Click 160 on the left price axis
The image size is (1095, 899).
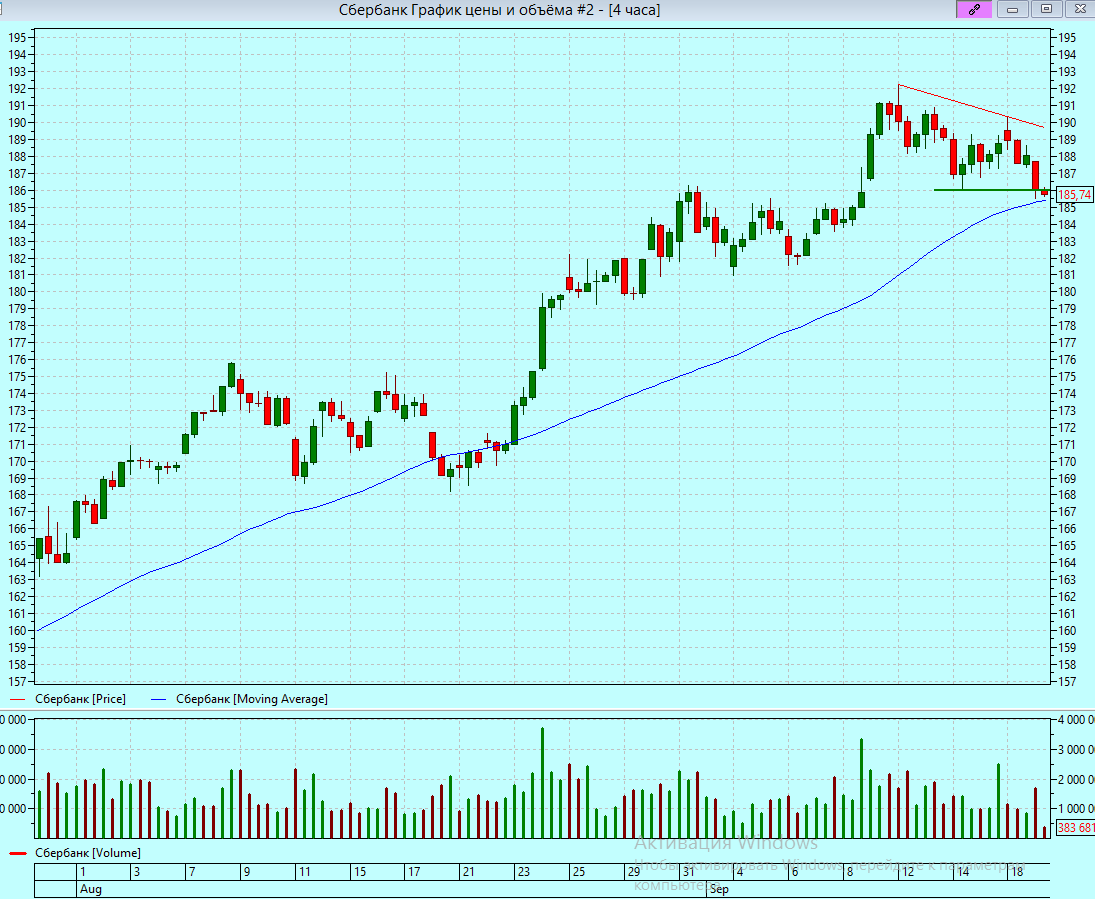pyautogui.click(x=17, y=630)
